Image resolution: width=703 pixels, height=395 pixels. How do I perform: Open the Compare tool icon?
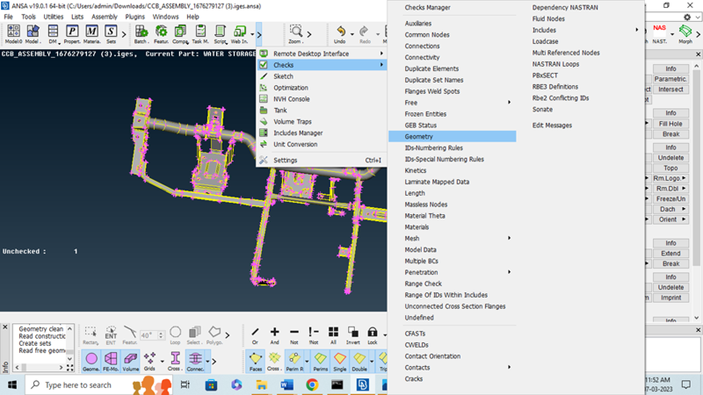pyautogui.click(x=180, y=34)
